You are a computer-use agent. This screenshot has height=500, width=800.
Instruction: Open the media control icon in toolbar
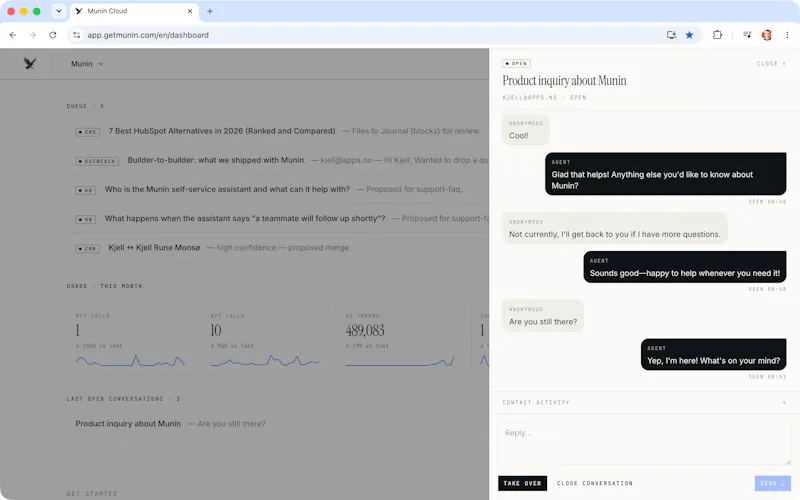pos(747,35)
